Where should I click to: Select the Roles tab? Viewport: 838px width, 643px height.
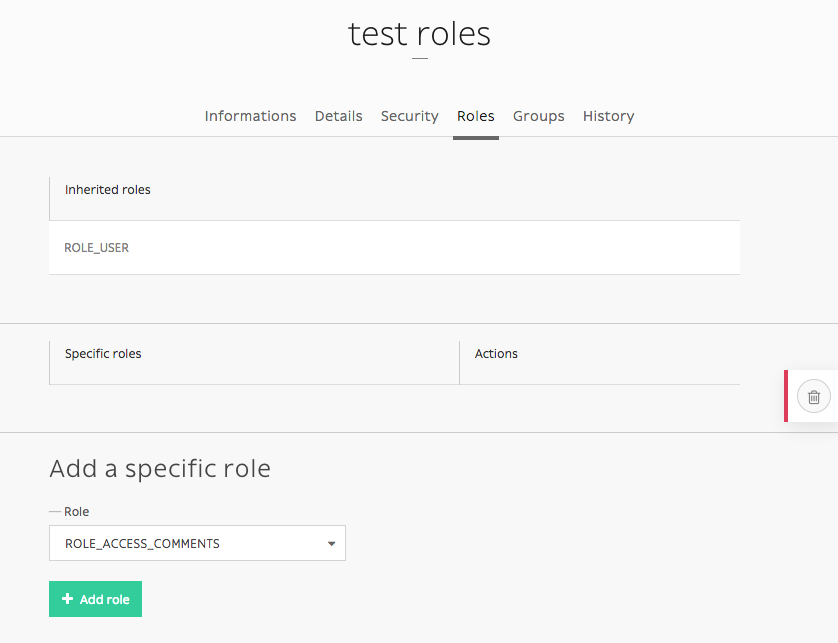476,116
